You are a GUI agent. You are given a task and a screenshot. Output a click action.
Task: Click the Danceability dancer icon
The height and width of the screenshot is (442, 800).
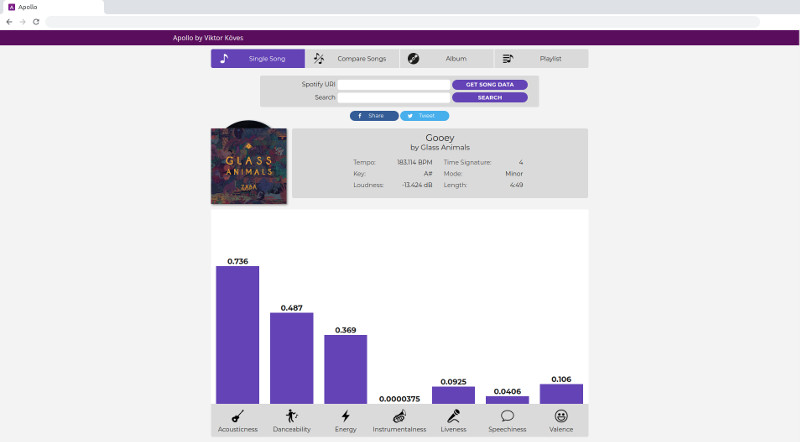[x=291, y=416]
